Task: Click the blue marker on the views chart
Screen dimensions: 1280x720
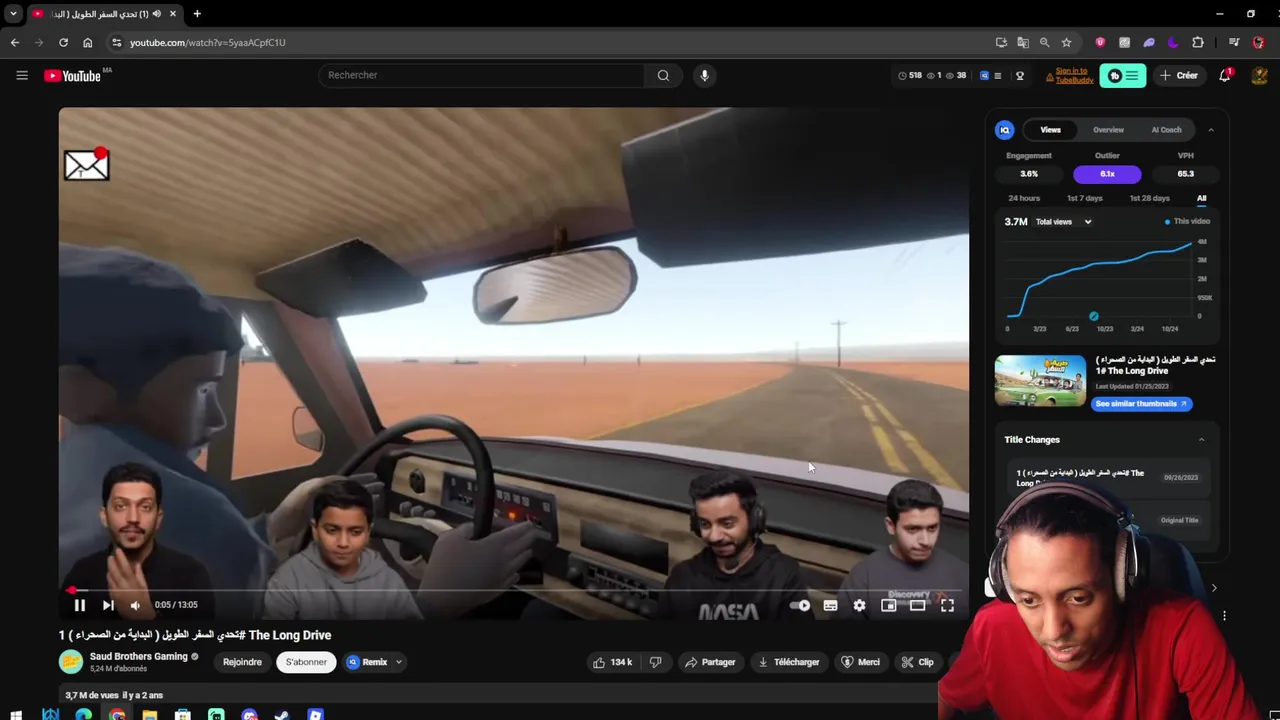Action: click(1093, 316)
